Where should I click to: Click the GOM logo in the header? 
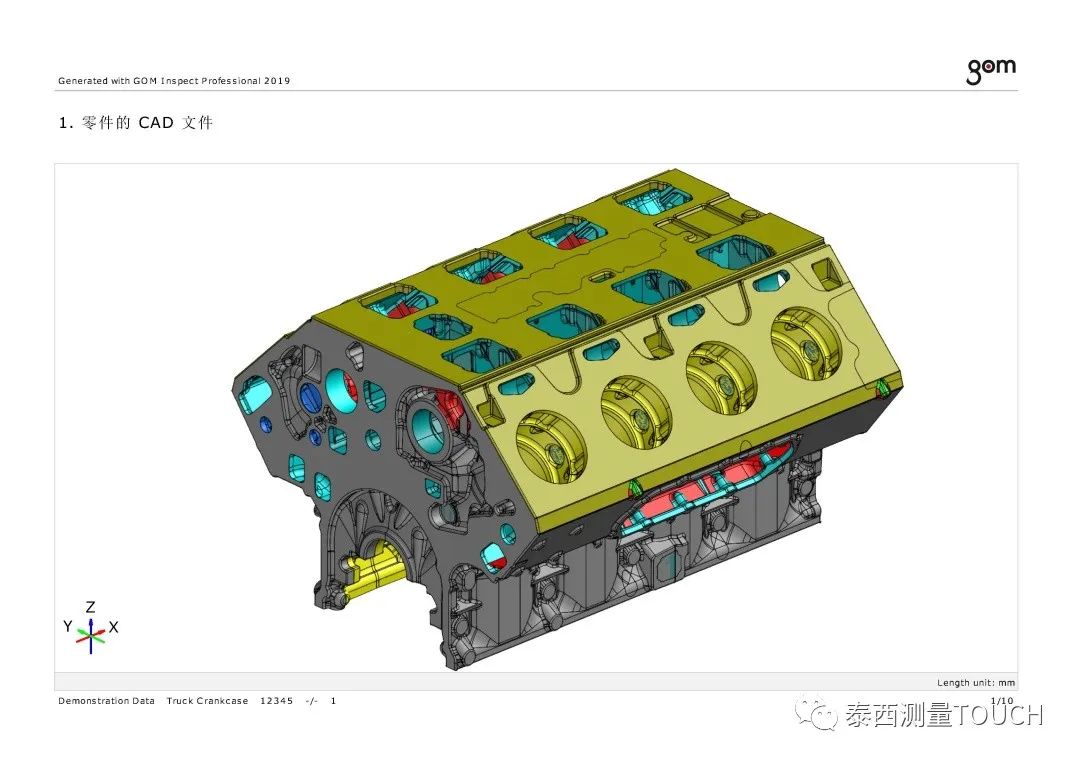tap(990, 71)
